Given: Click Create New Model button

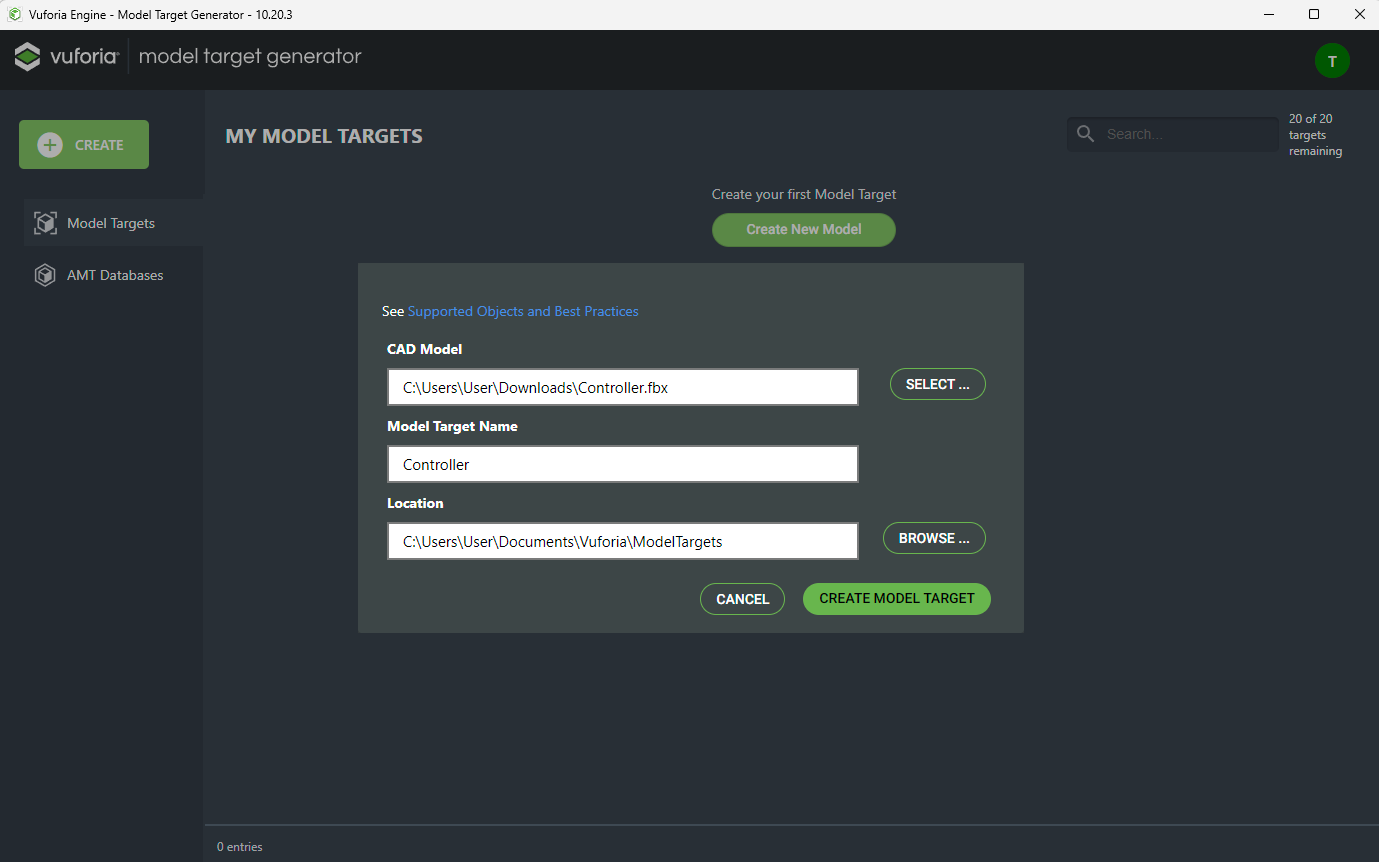Looking at the screenshot, I should (804, 229).
